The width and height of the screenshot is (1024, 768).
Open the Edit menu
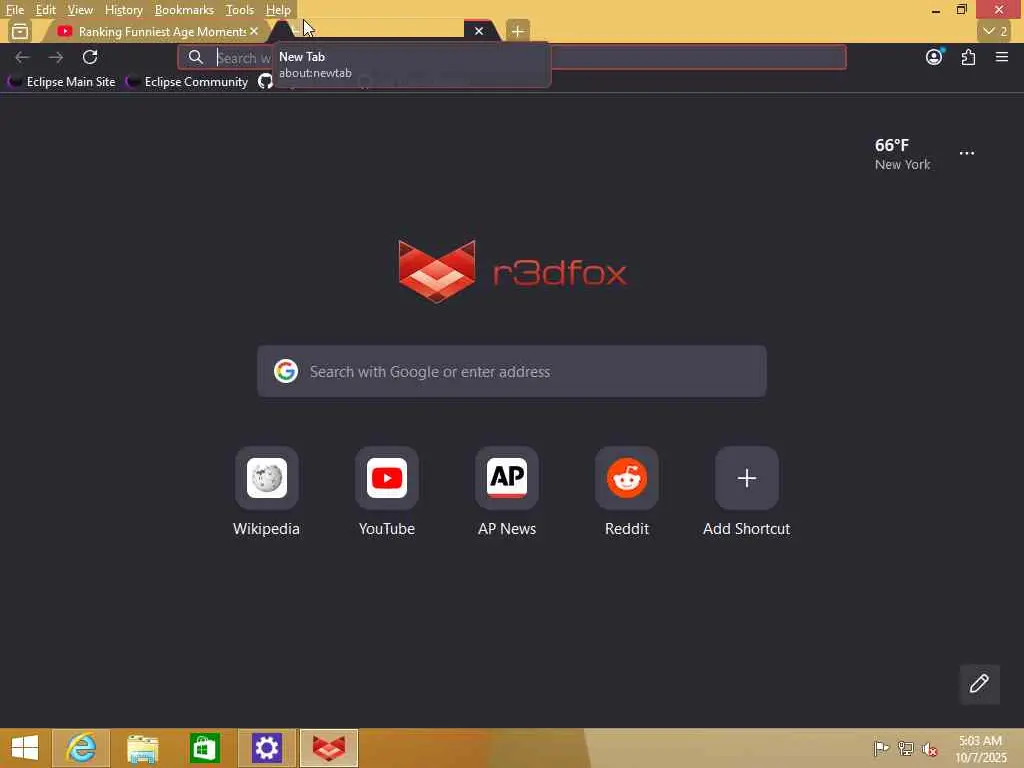pos(45,10)
